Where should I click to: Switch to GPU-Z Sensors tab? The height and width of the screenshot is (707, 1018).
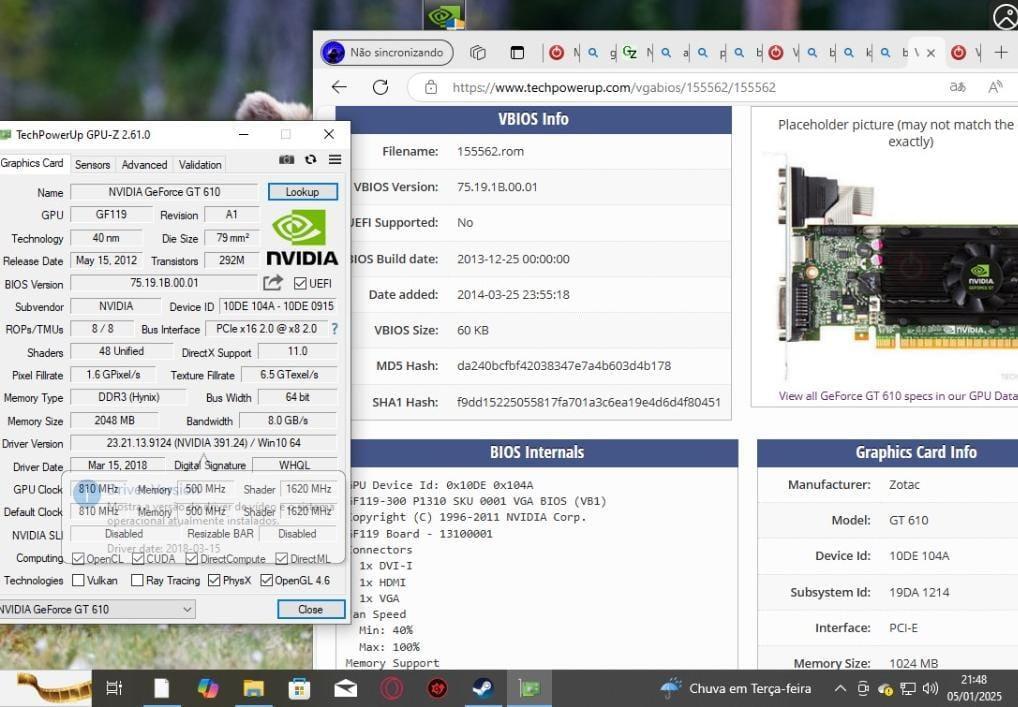click(92, 165)
